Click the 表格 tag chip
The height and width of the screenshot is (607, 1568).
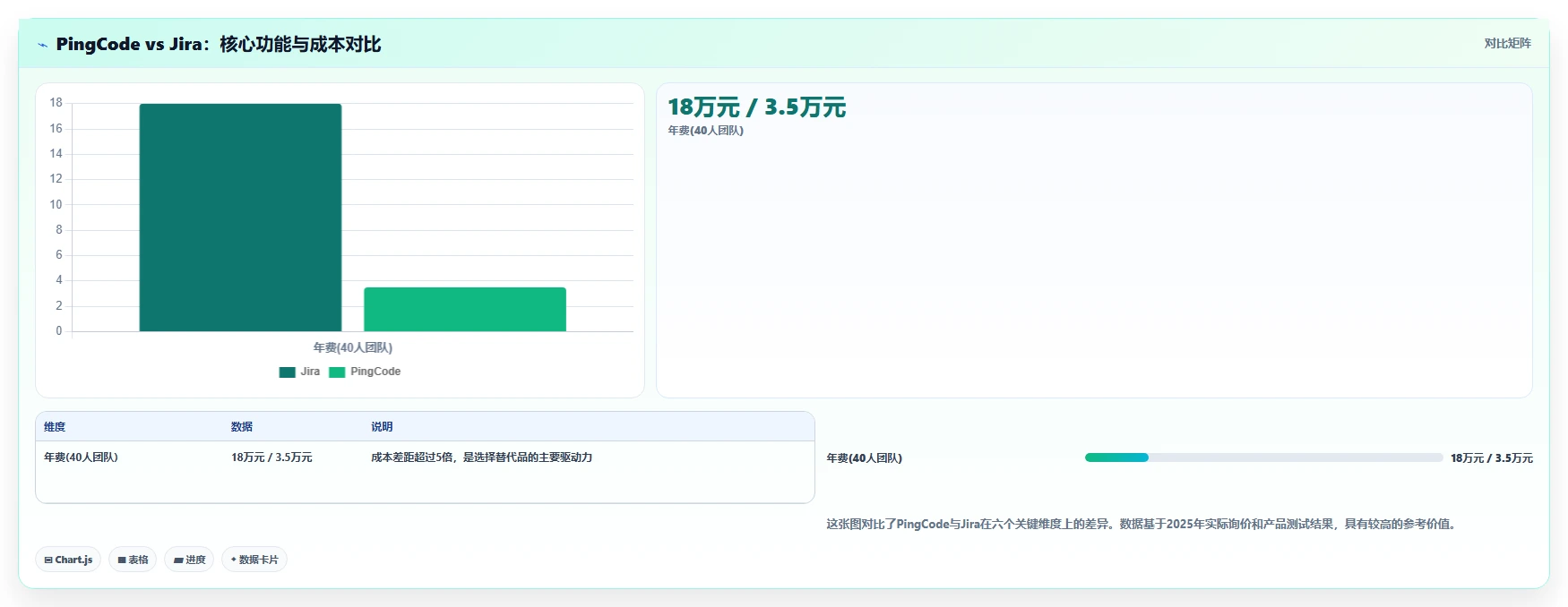(133, 560)
